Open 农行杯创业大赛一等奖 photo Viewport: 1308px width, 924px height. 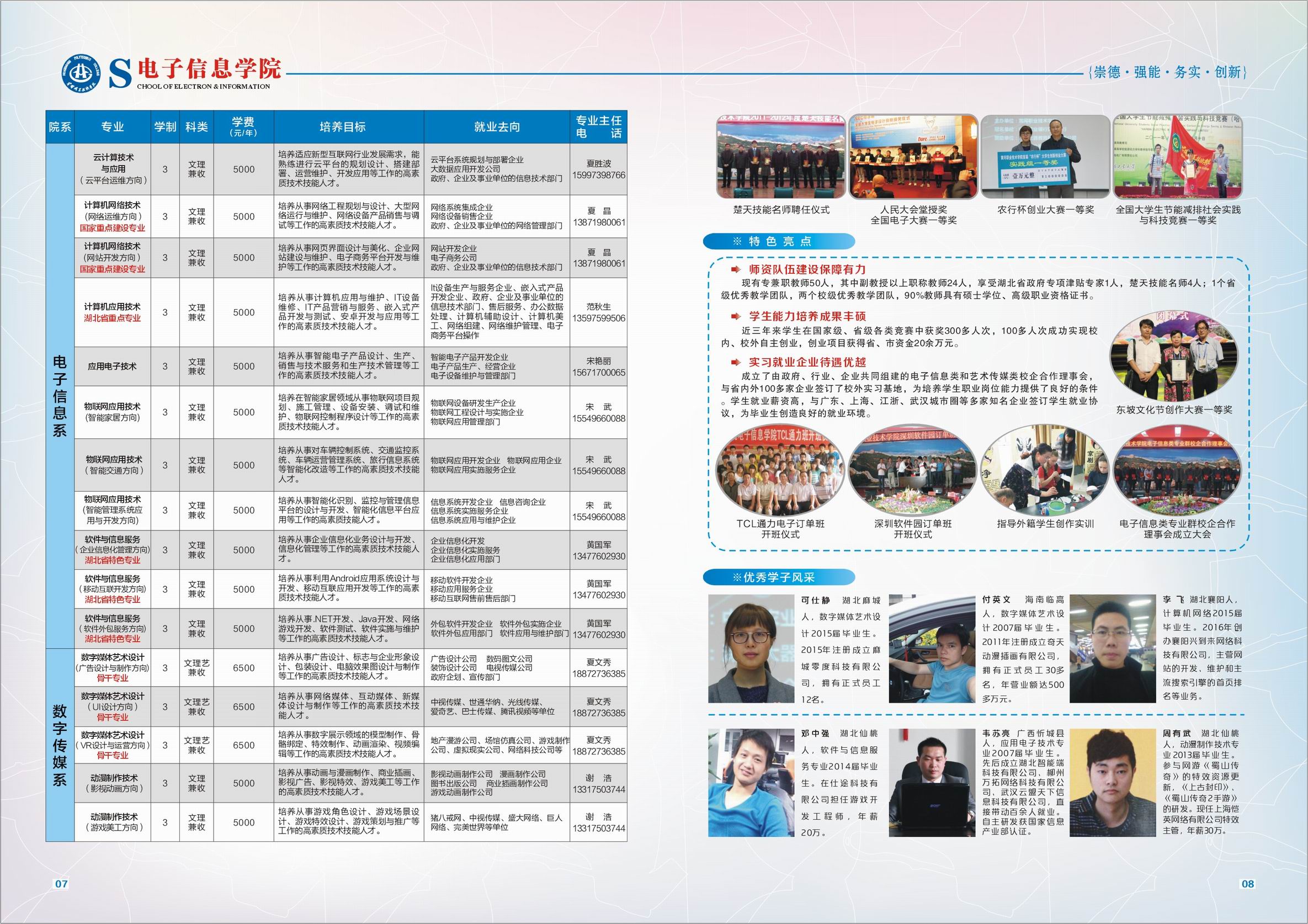tap(1045, 156)
